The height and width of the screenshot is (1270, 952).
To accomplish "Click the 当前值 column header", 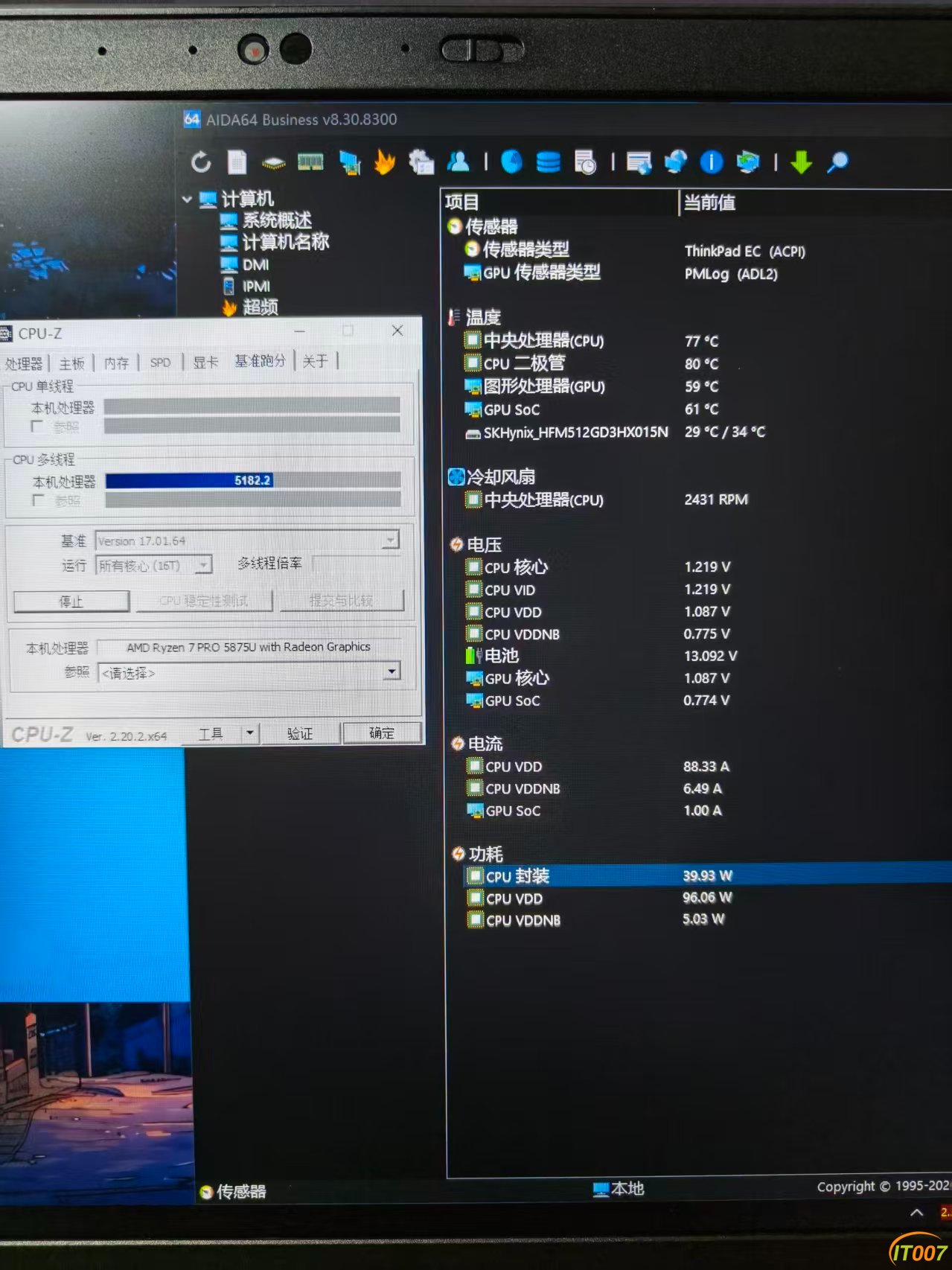I will click(815, 202).
